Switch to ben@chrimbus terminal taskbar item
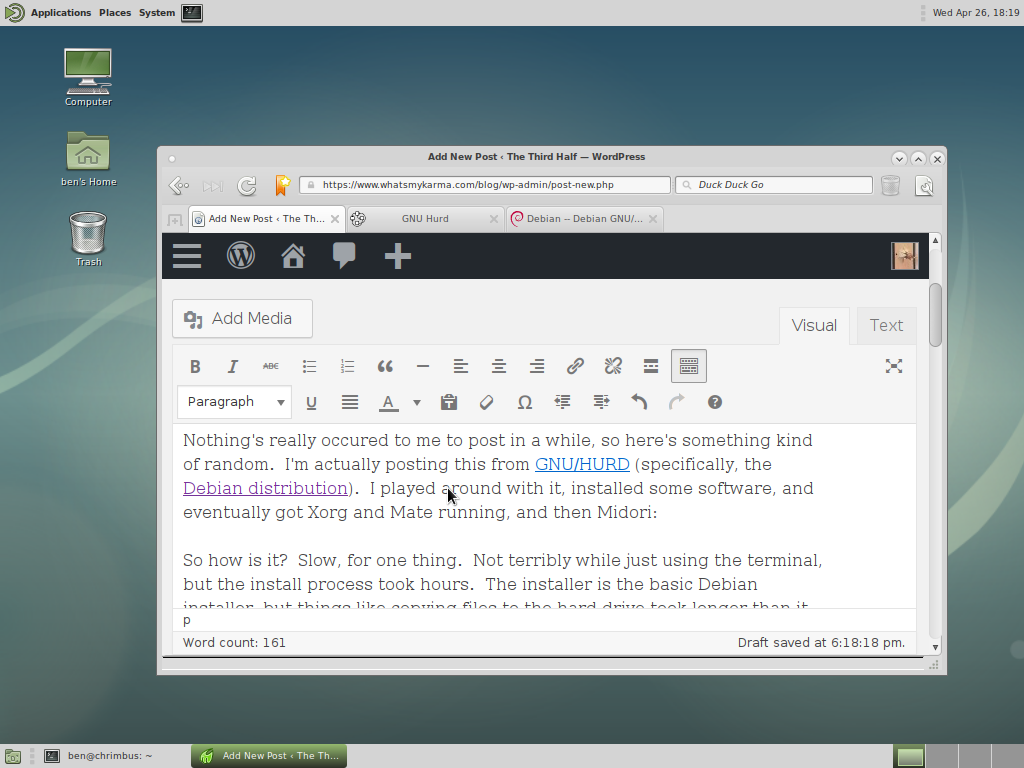The width and height of the screenshot is (1024, 768). click(110, 756)
